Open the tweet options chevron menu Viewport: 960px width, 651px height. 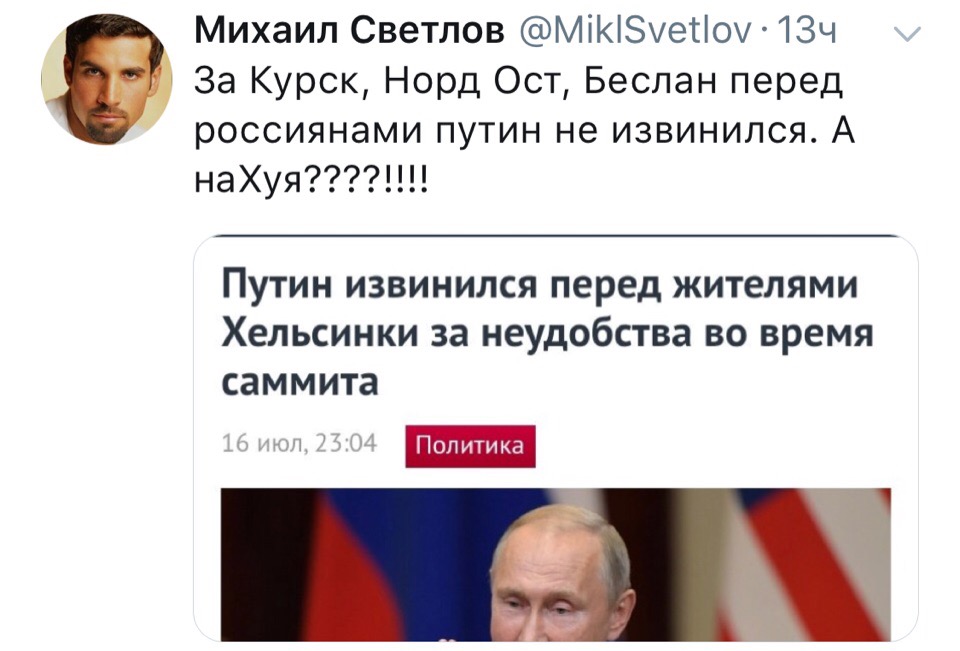click(906, 37)
